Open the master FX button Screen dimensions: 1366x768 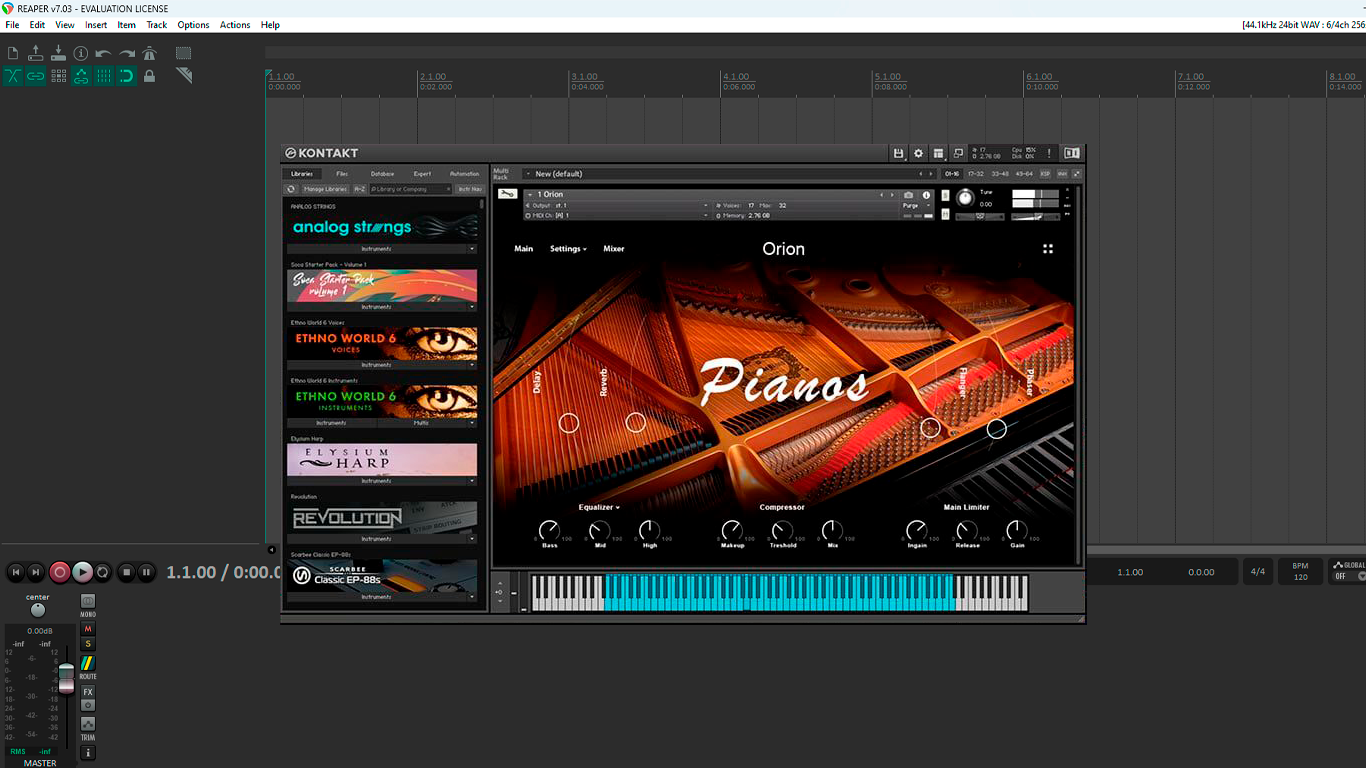88,692
